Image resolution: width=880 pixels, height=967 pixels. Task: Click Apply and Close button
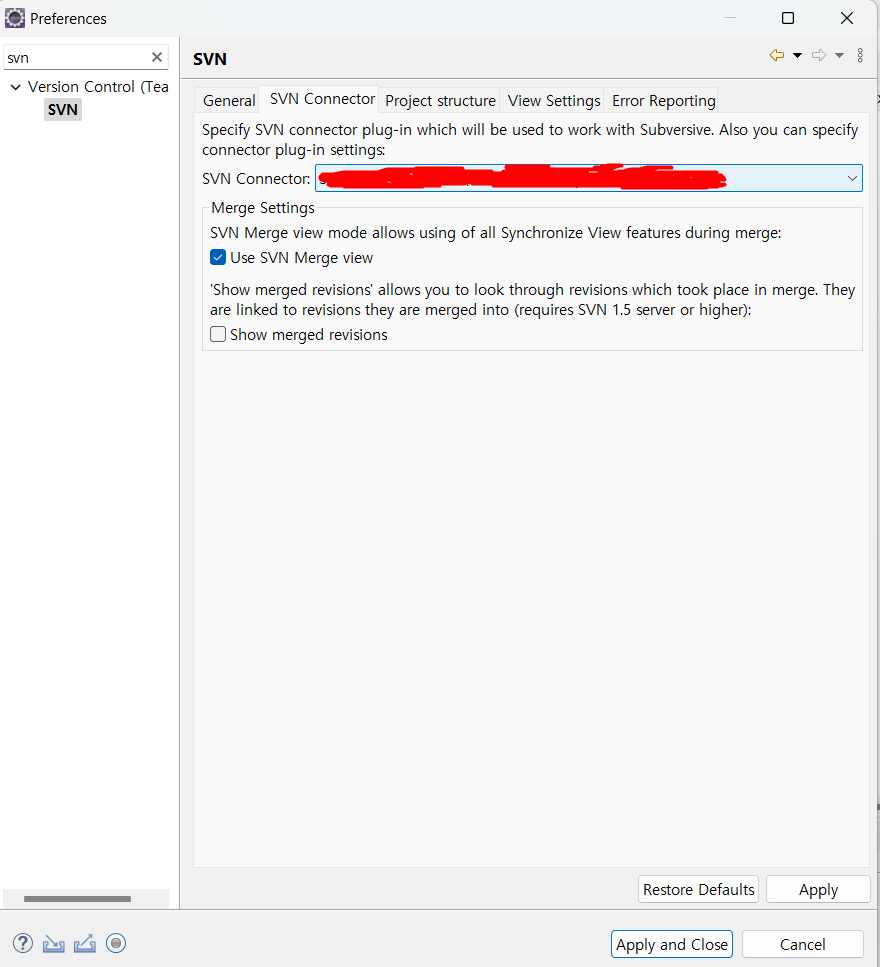click(x=672, y=944)
